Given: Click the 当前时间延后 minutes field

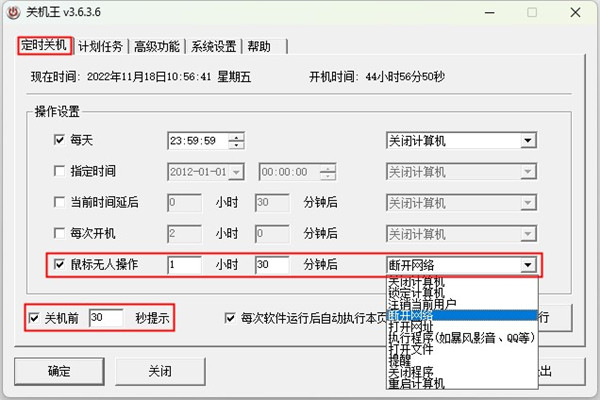Looking at the screenshot, I should point(272,202).
